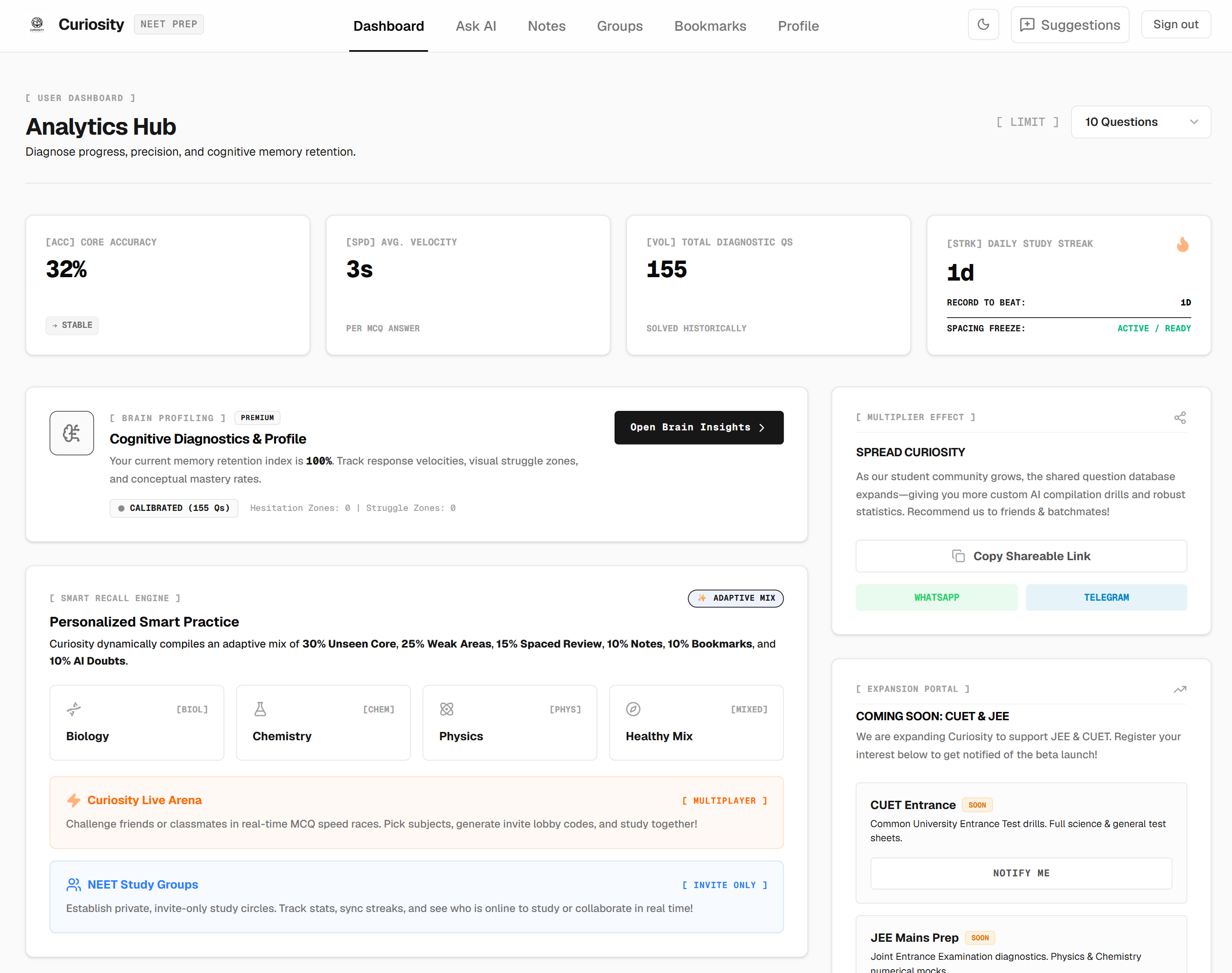
Task: Click the SOON badge beside CUET Entrance
Action: (x=977, y=805)
